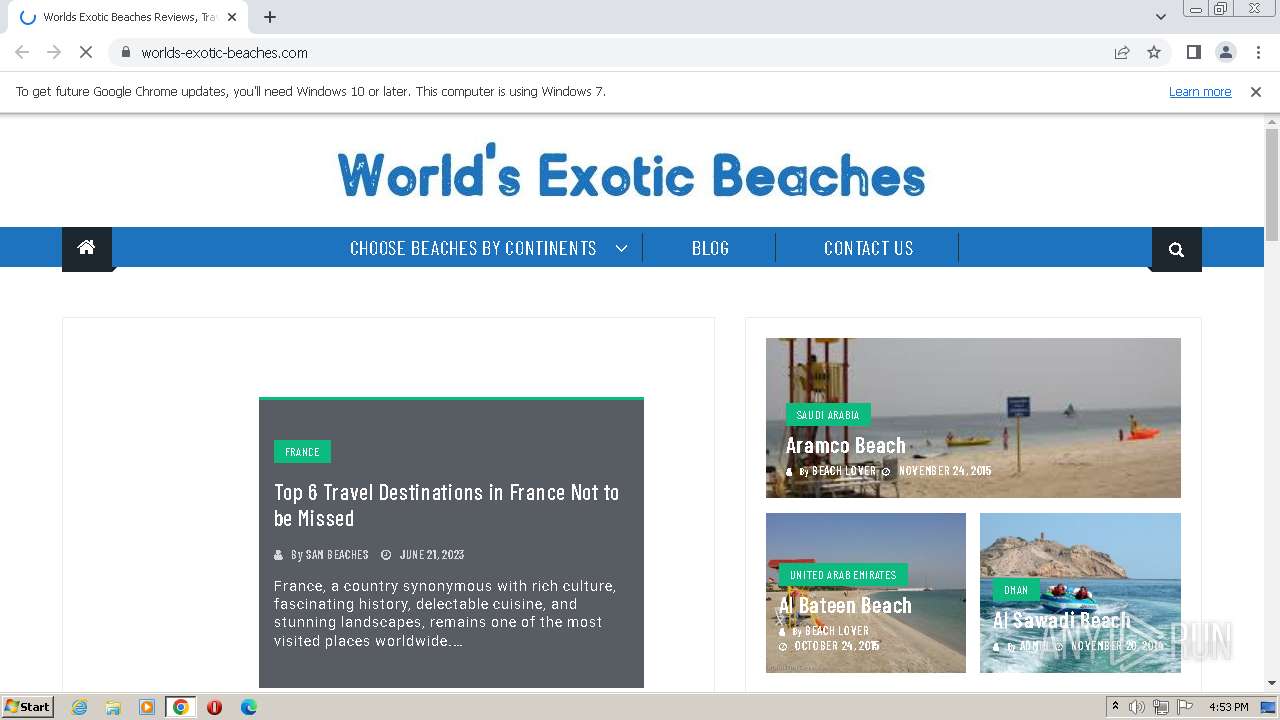Open Opera browser from taskbar
Viewport: 1280px width, 720px height.
[x=214, y=707]
